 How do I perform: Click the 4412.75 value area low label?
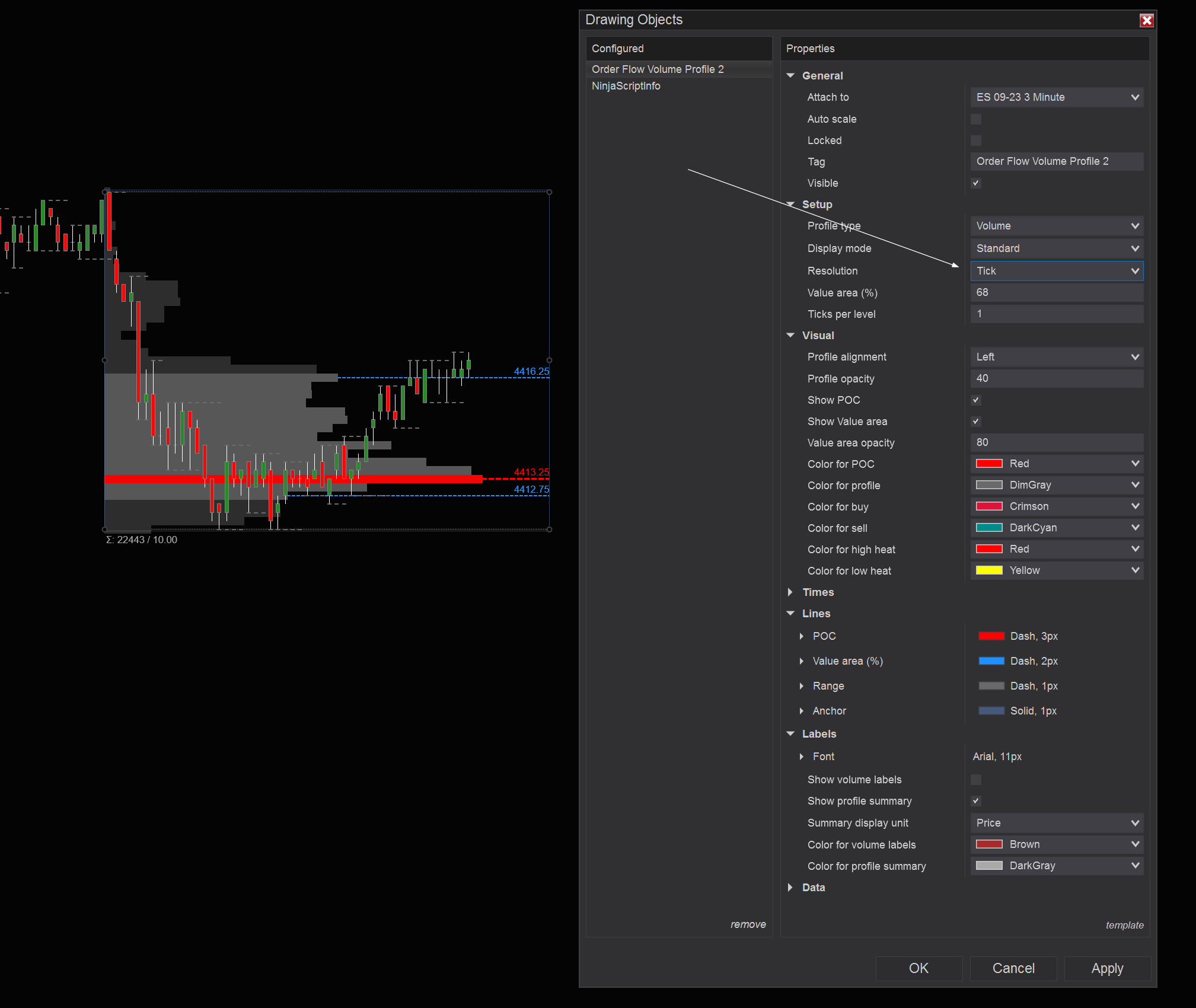click(531, 489)
